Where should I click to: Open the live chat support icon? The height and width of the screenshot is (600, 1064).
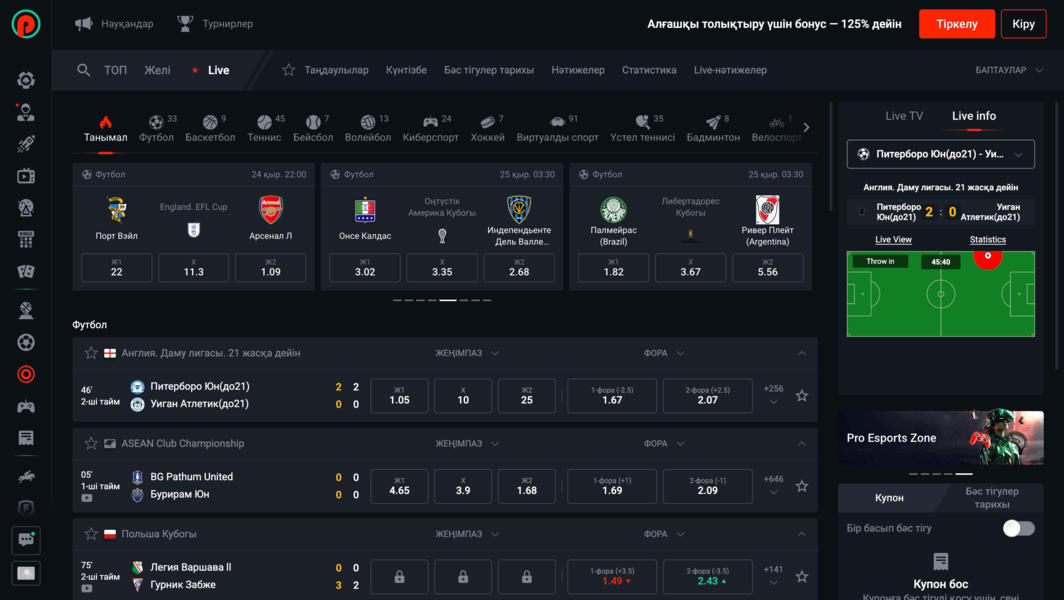coord(26,540)
